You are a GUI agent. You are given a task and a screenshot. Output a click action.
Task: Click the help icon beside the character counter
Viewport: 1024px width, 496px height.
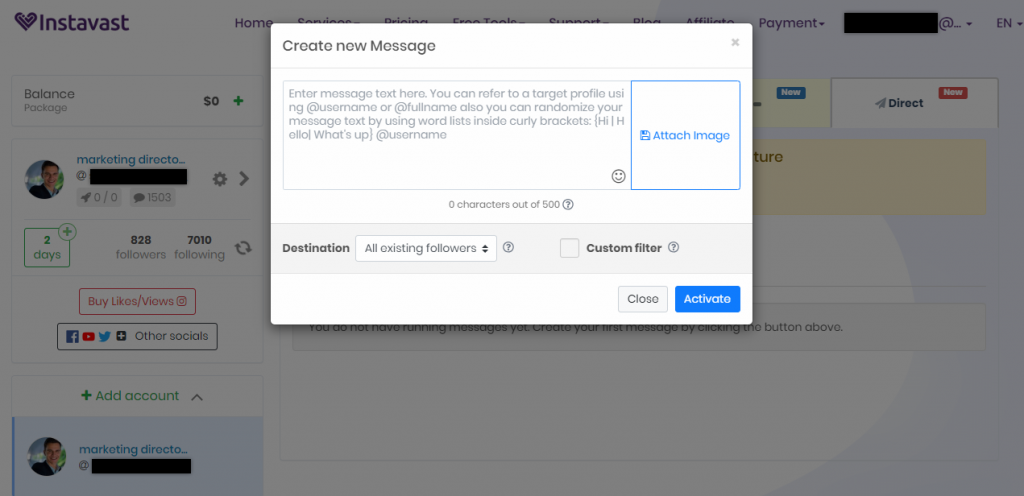[x=568, y=205]
